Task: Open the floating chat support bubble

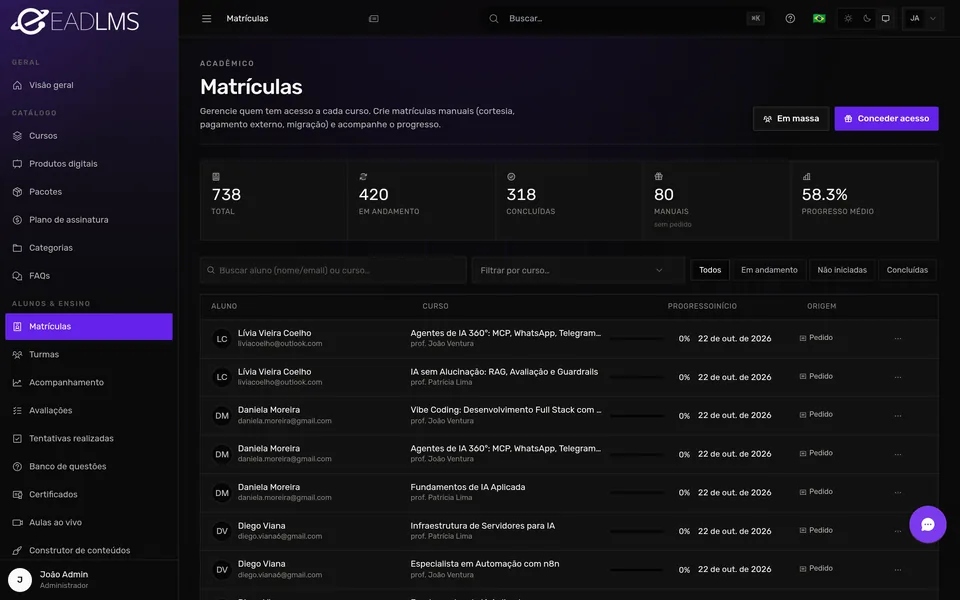Action: (928, 524)
